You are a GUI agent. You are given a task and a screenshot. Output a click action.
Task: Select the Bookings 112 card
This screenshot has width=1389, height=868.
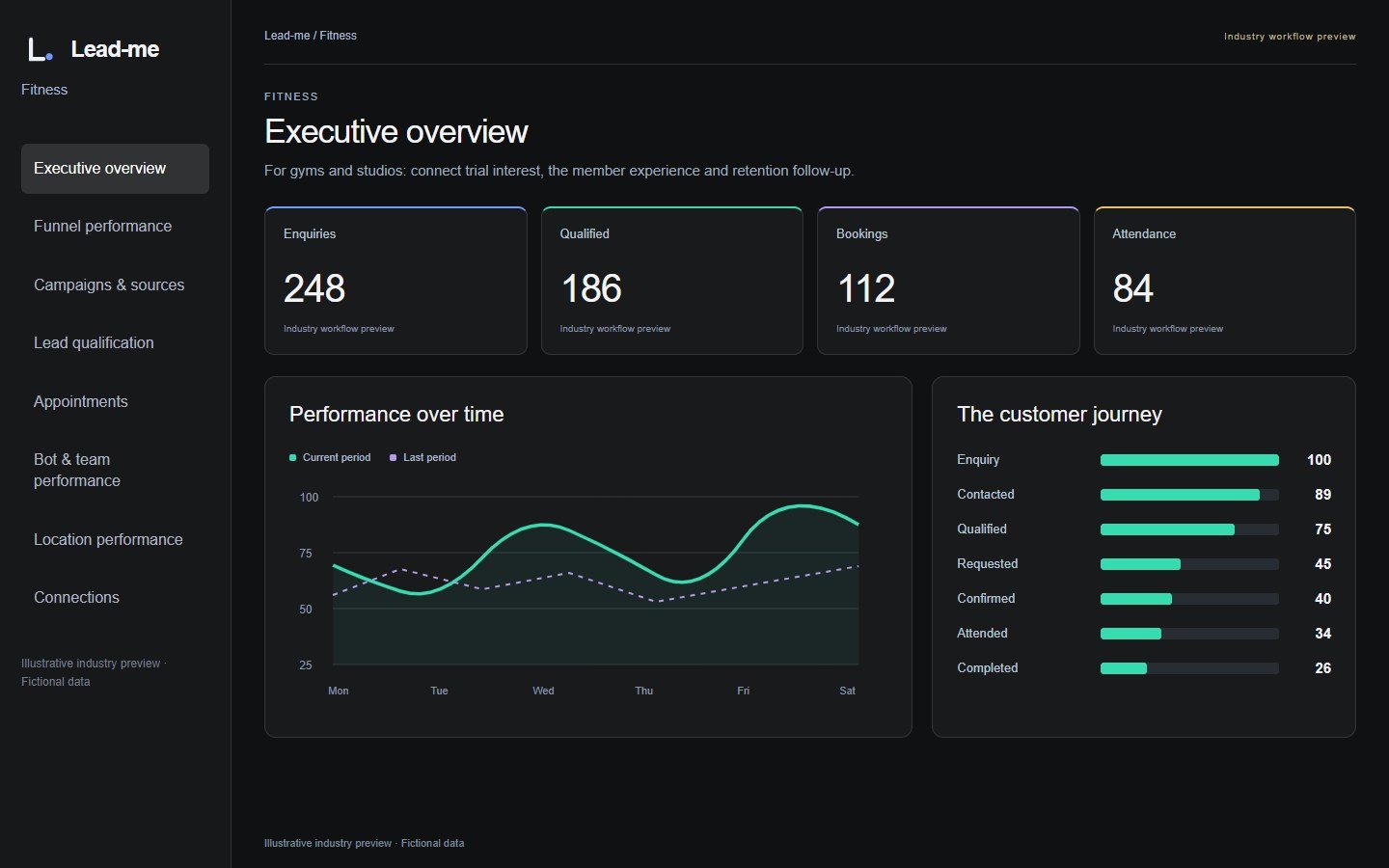(x=948, y=281)
